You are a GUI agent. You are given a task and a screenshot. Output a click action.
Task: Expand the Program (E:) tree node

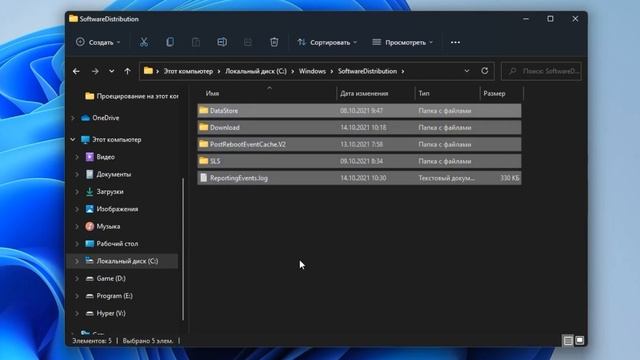click(77, 296)
